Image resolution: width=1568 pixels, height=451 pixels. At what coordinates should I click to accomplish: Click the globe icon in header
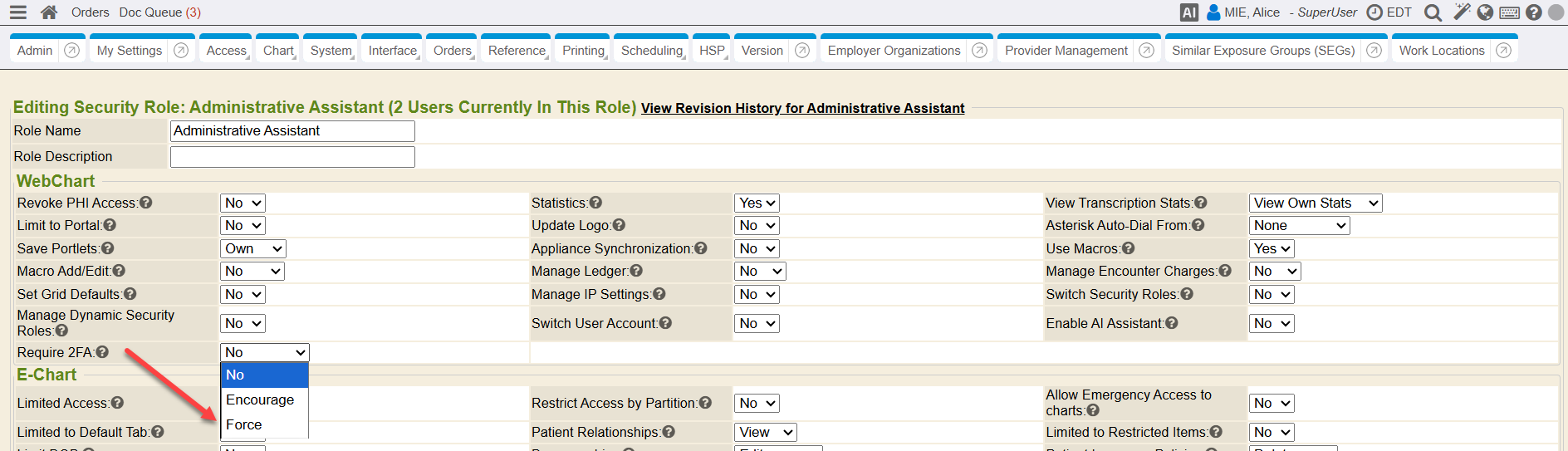[1486, 12]
